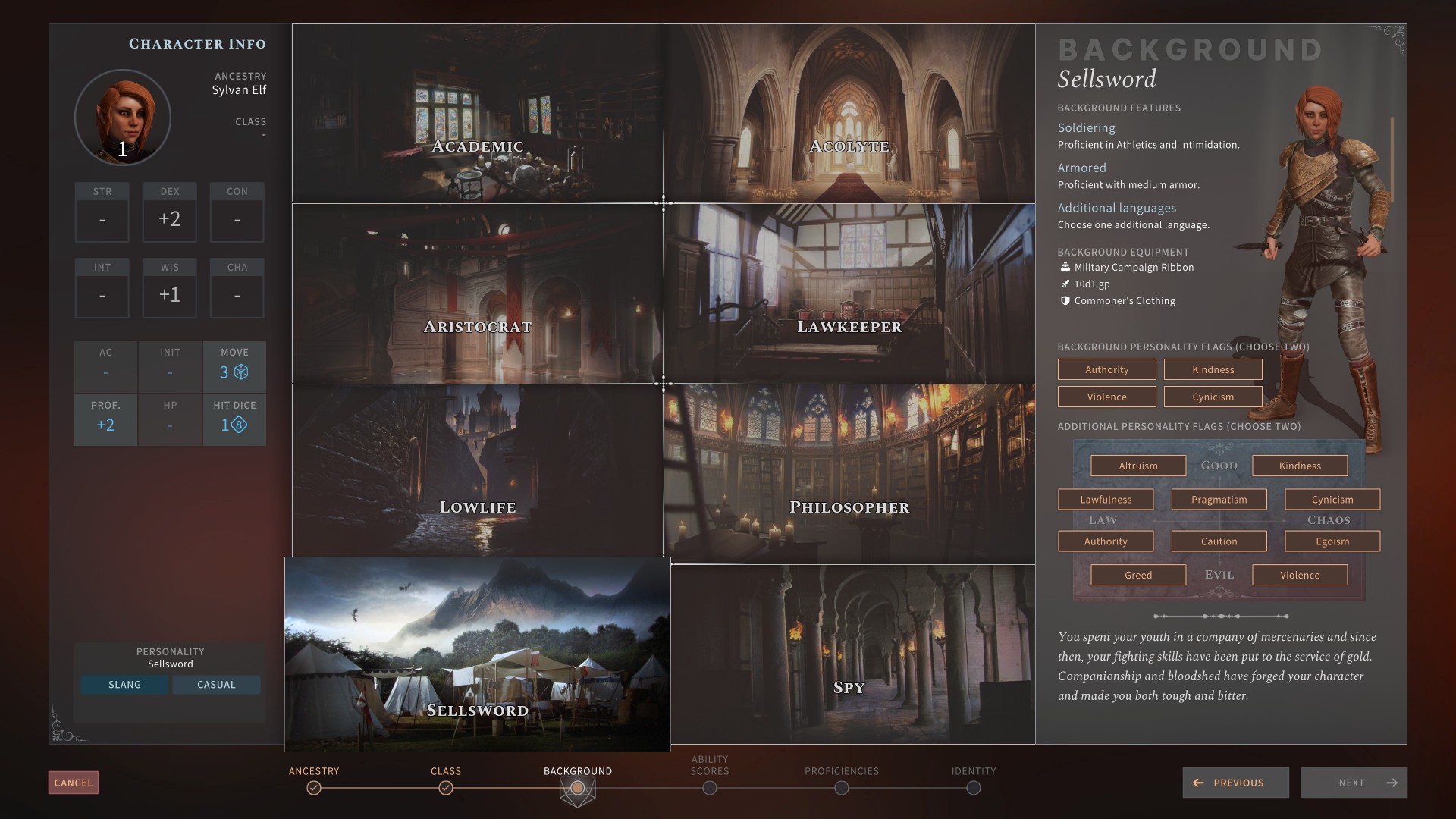
Task: Choose the Slang personality speech option
Action: (124, 685)
